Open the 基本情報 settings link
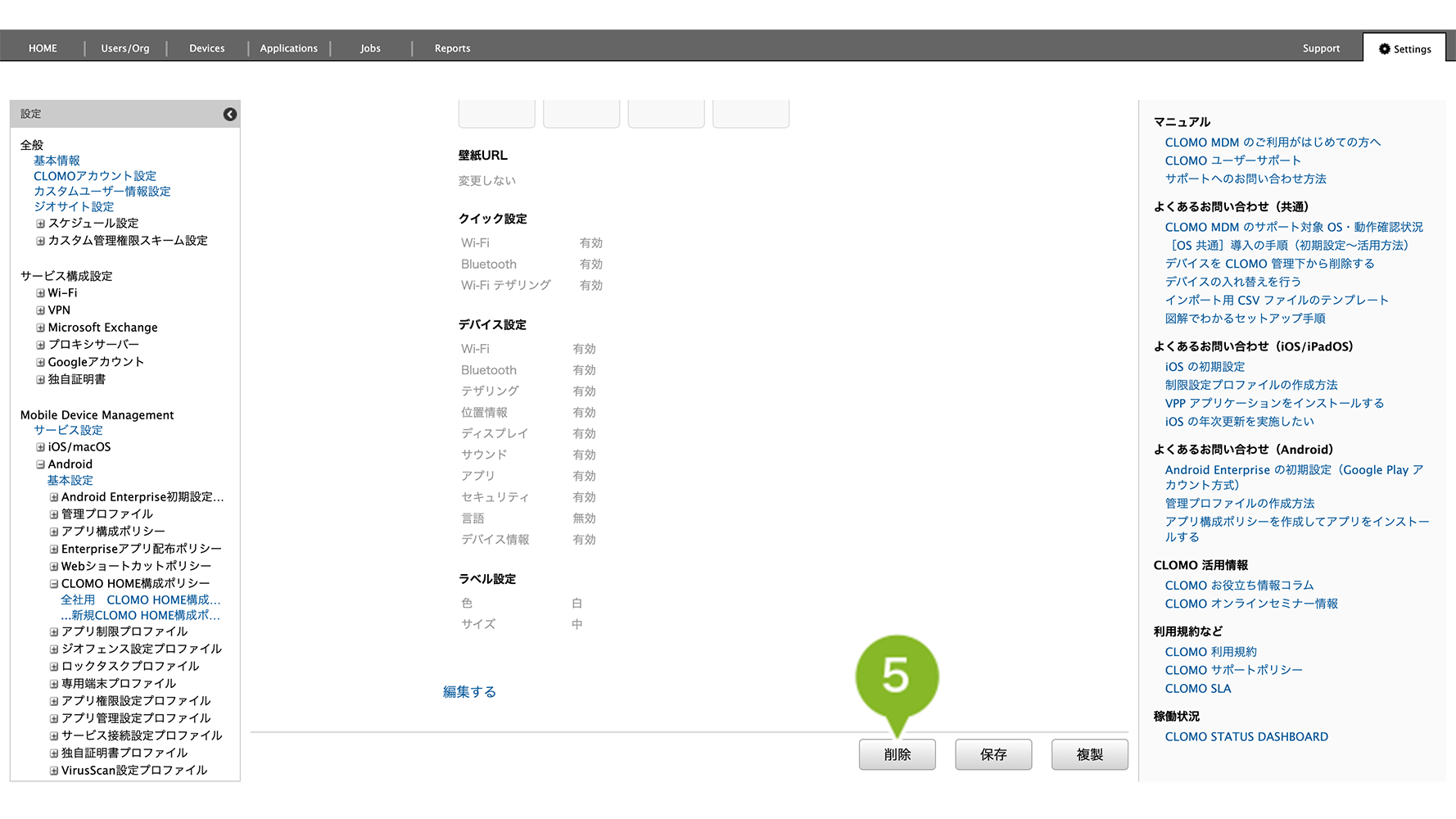Image resolution: width=1456 pixels, height=819 pixels. tap(57, 161)
